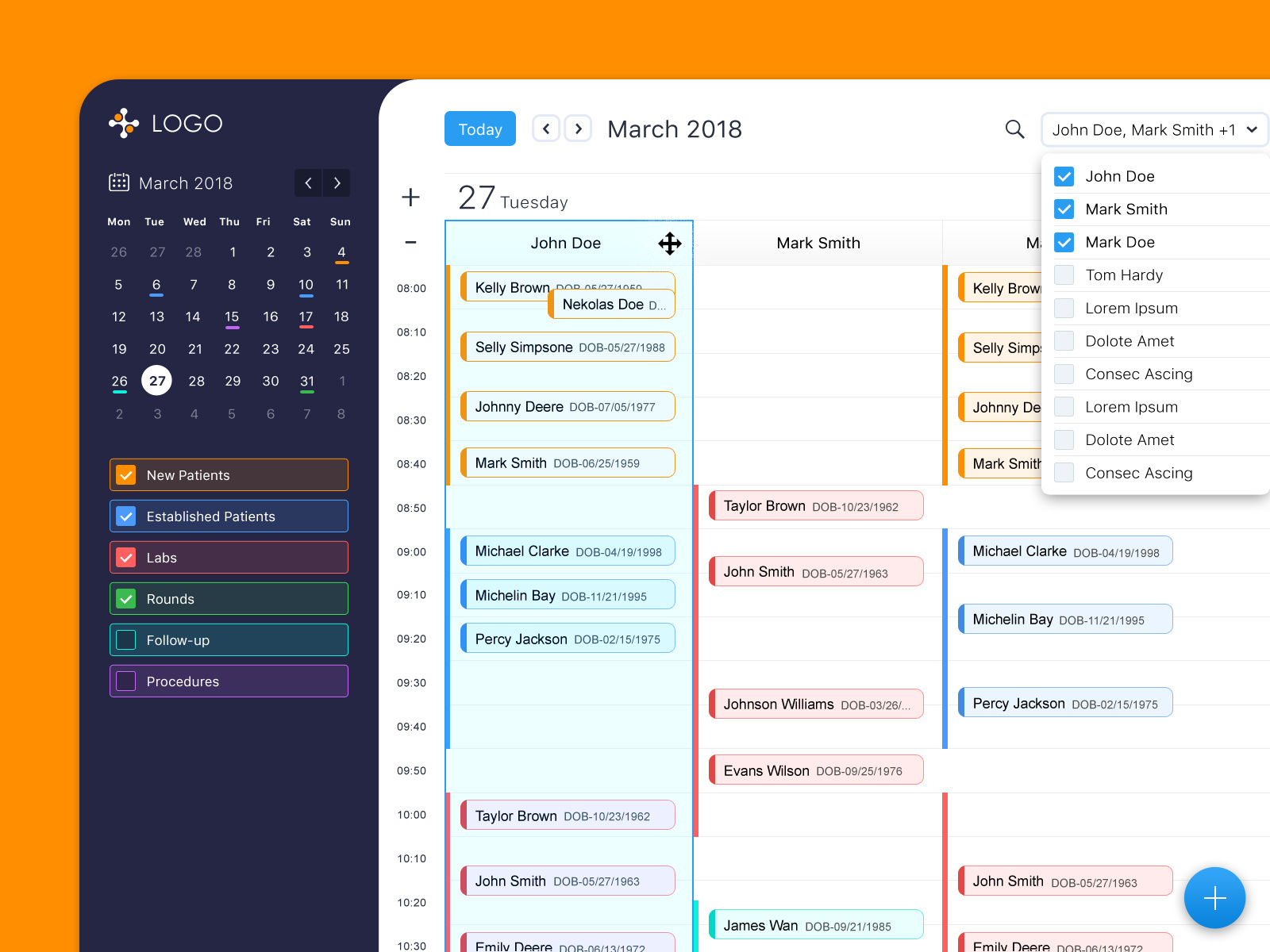Viewport: 1270px width, 952px height.
Task: Open the 'John Doe, Mark Smith +1' dropdown
Action: (1154, 129)
